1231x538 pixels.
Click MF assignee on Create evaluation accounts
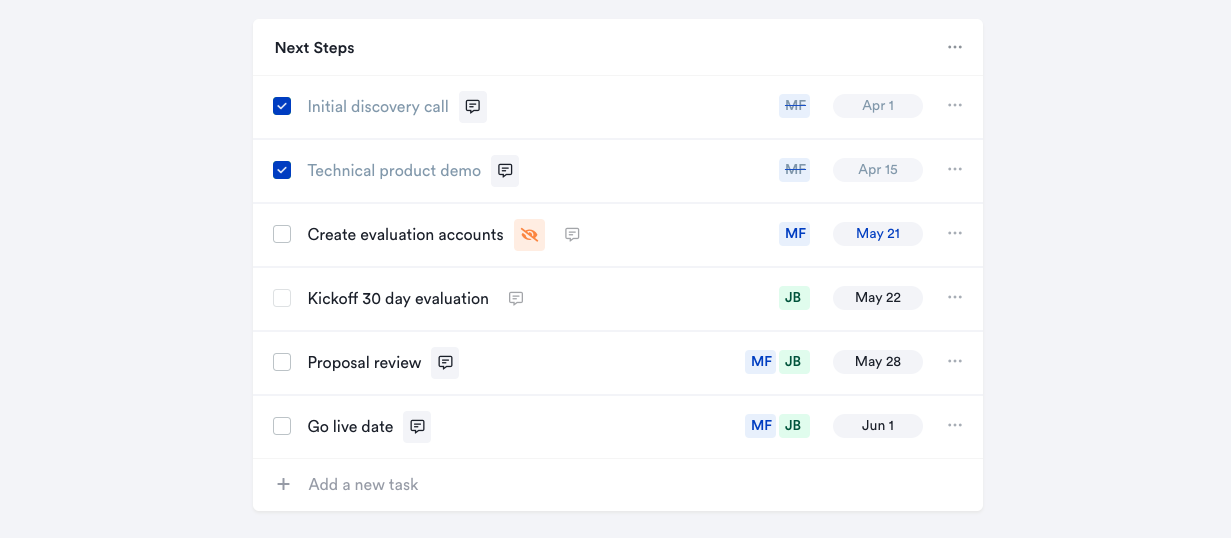tap(795, 234)
